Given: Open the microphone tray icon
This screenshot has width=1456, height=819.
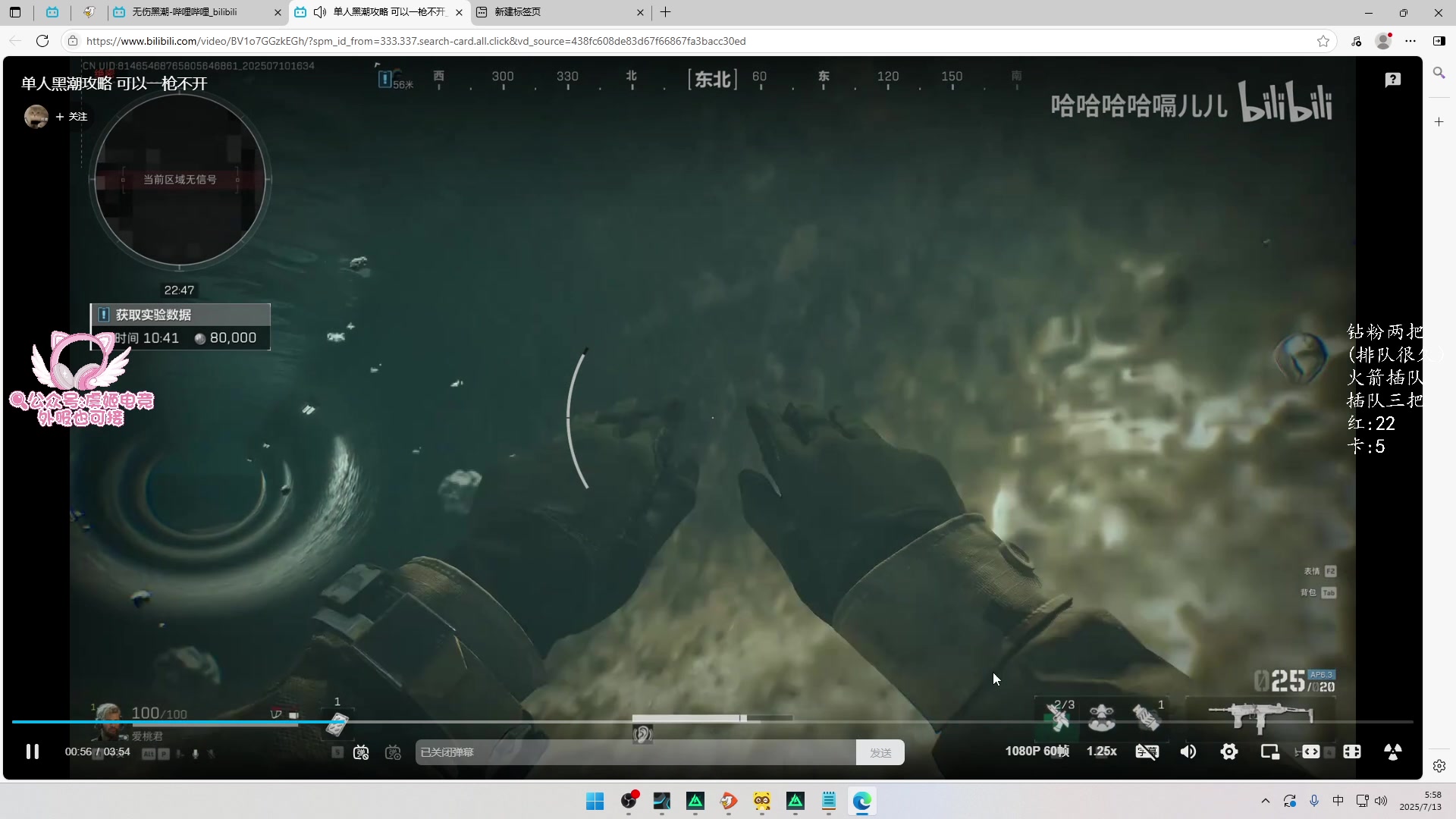Looking at the screenshot, I should coord(1314,801).
